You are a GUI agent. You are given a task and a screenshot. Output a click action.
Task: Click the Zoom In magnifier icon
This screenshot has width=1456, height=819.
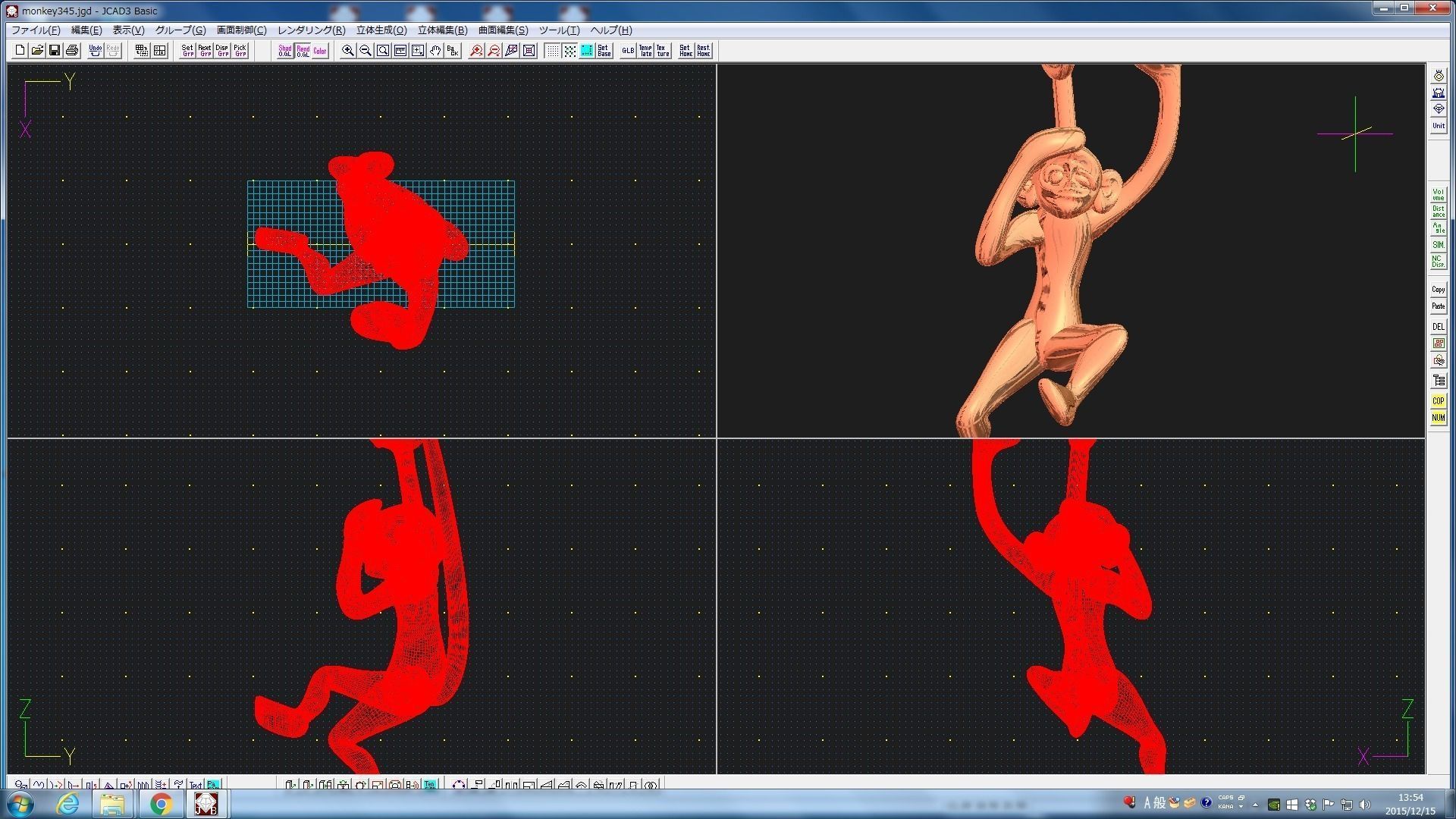347,51
